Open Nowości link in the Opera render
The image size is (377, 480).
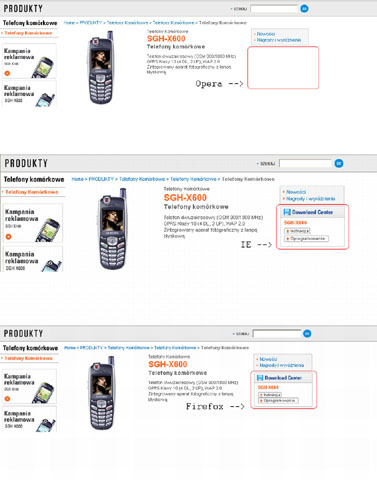[266, 34]
